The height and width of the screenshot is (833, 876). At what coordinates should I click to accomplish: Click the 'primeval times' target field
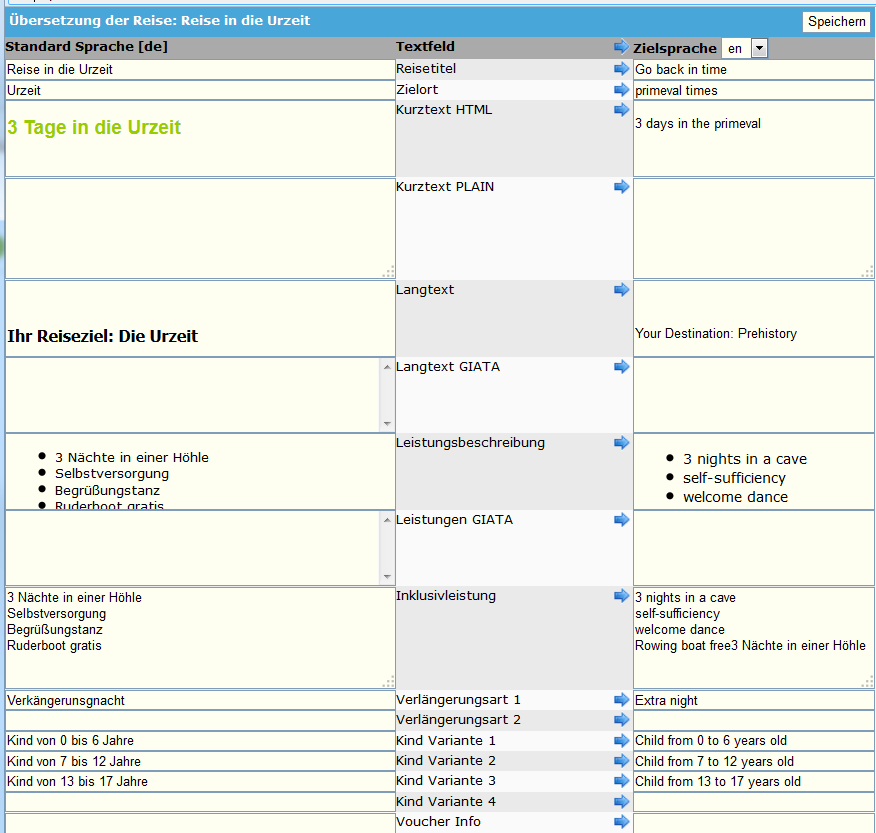(753, 90)
